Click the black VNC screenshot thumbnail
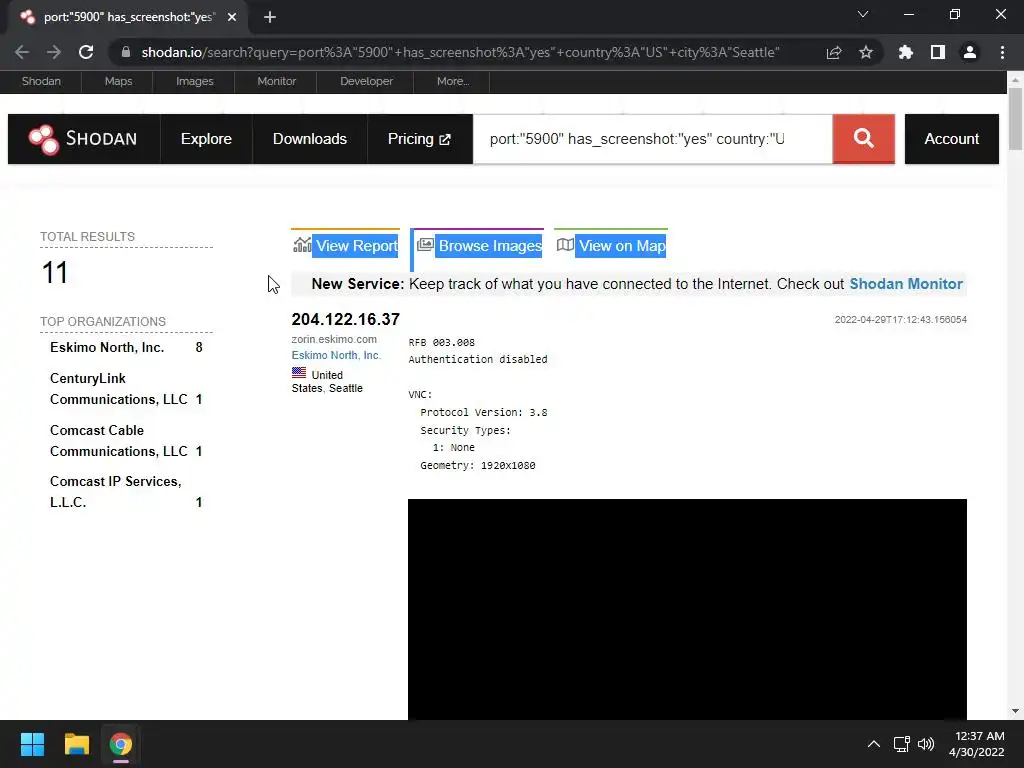 pyautogui.click(x=687, y=609)
